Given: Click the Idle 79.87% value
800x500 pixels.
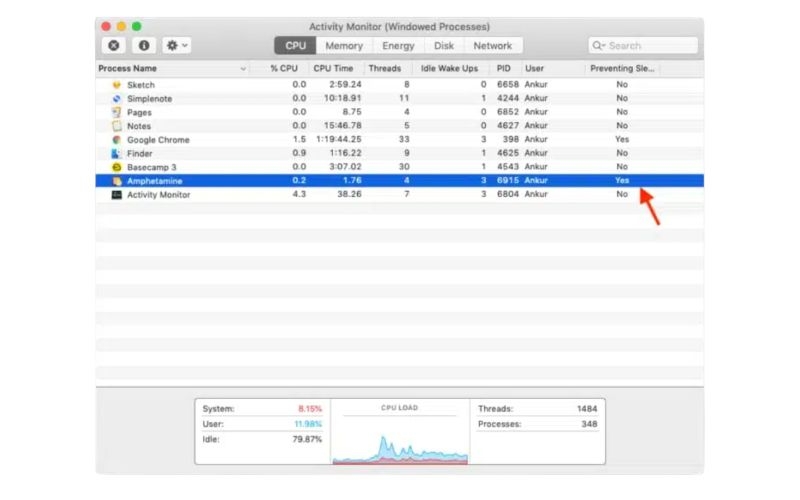Looking at the screenshot, I should pos(307,439).
